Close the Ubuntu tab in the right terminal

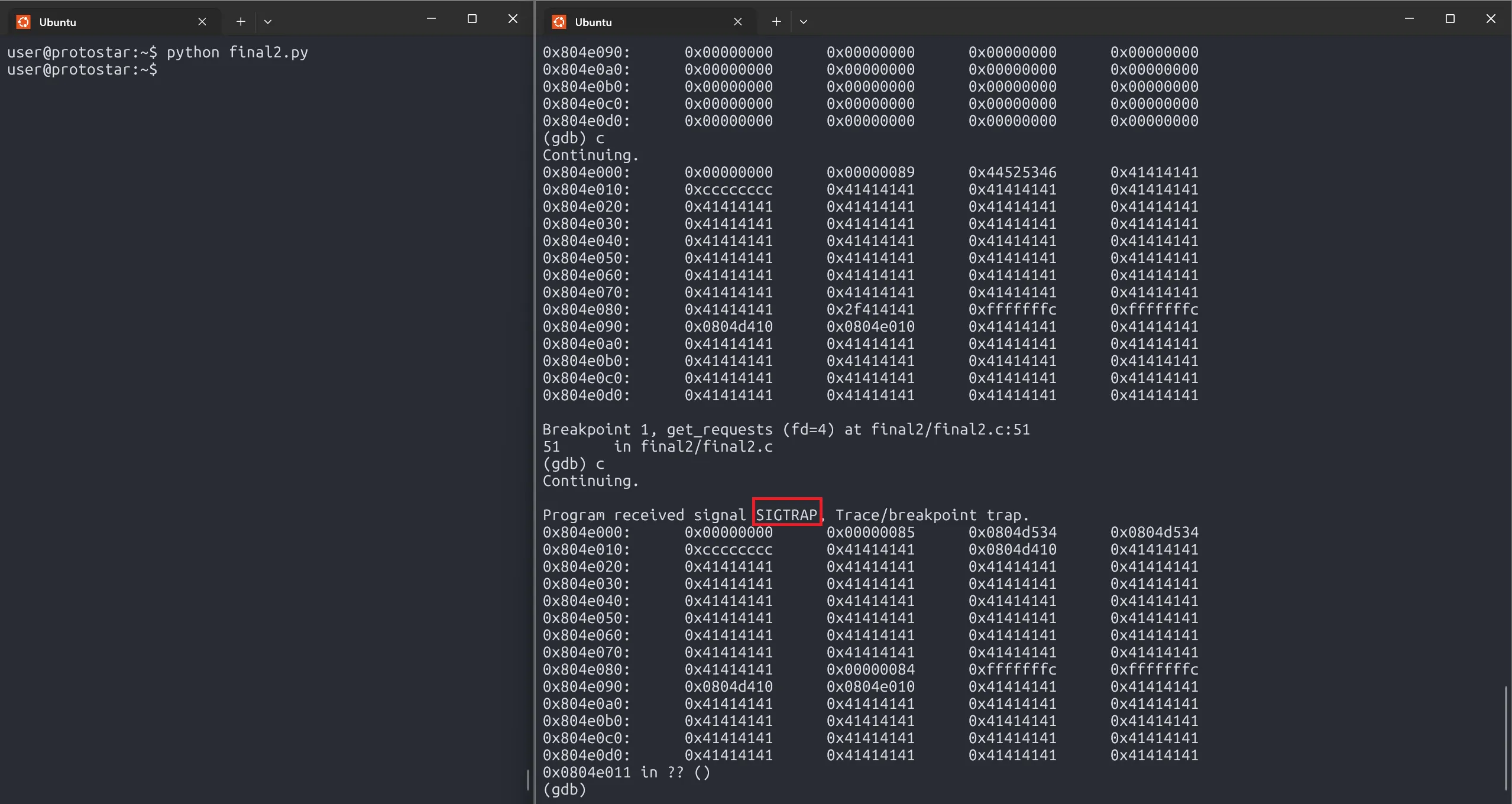pos(737,22)
